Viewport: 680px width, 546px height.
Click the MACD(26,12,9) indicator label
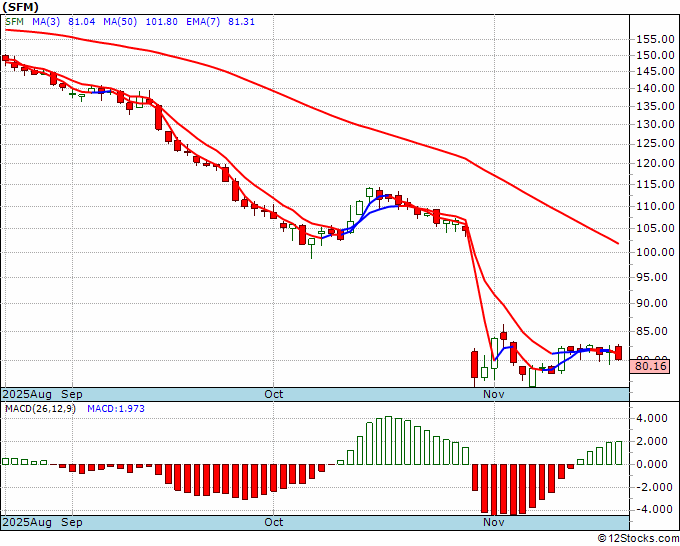(40, 409)
